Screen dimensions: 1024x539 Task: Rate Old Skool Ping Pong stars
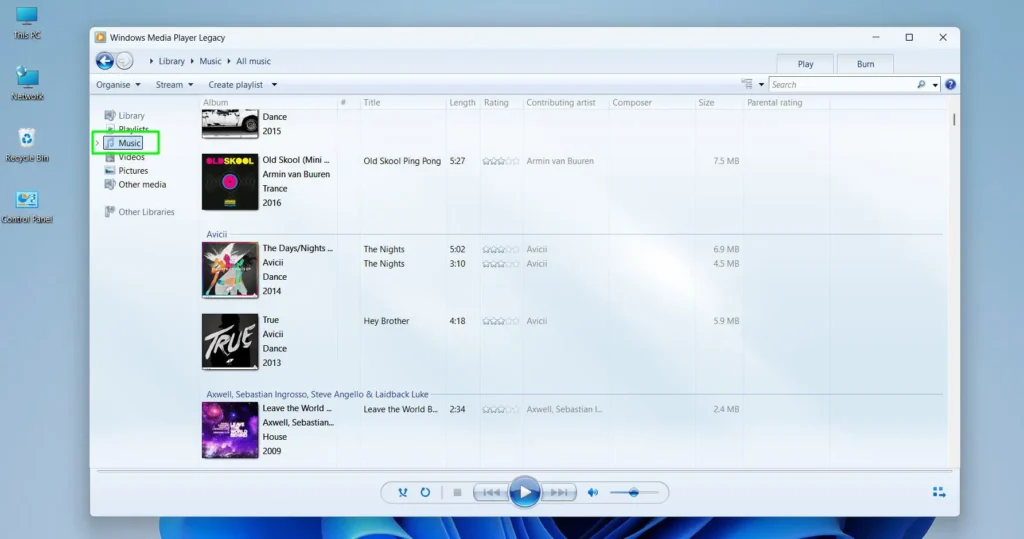[501, 161]
